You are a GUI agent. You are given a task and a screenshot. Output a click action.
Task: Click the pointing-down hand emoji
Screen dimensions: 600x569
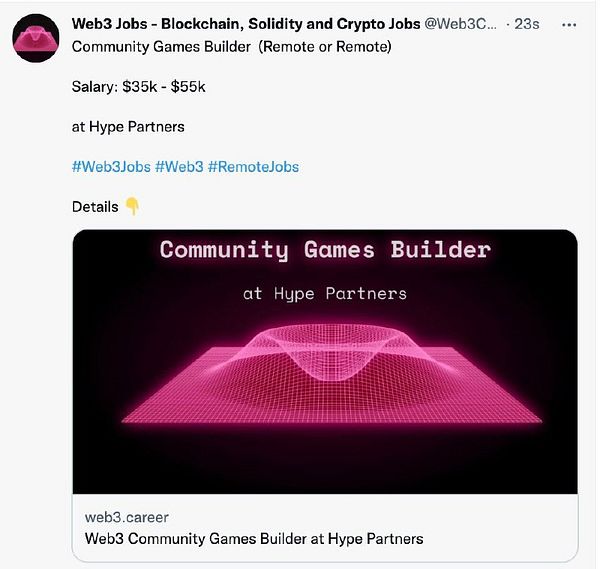click(x=132, y=207)
